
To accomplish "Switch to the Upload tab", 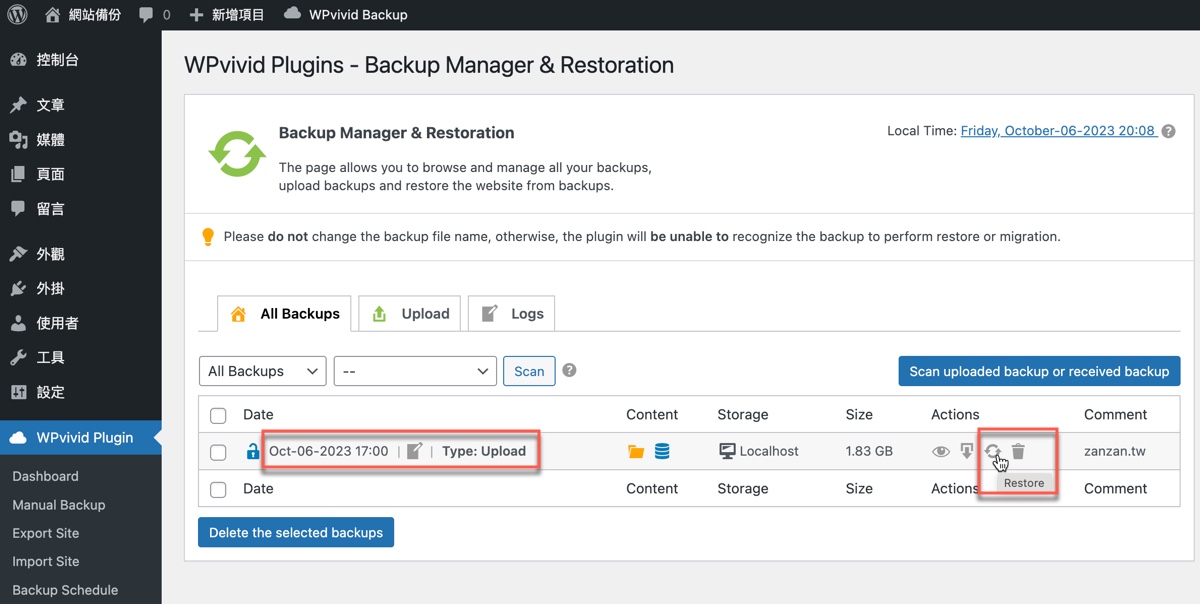I will 410,314.
